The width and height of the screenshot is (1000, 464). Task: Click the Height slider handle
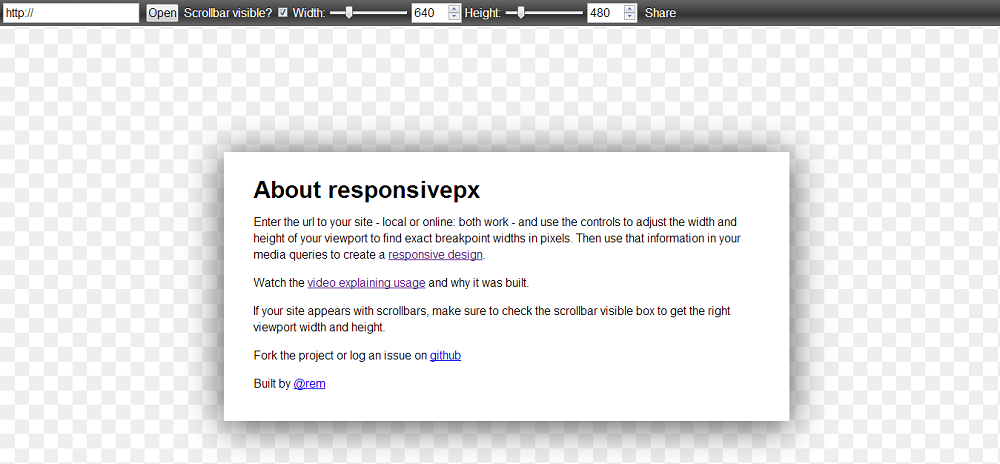coord(520,13)
